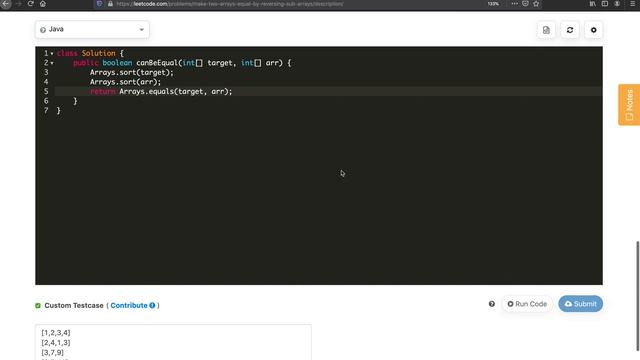Viewport: 640px width, 360px height.
Task: Click the line 'Arrays.sort(target);'
Action: click(131, 72)
